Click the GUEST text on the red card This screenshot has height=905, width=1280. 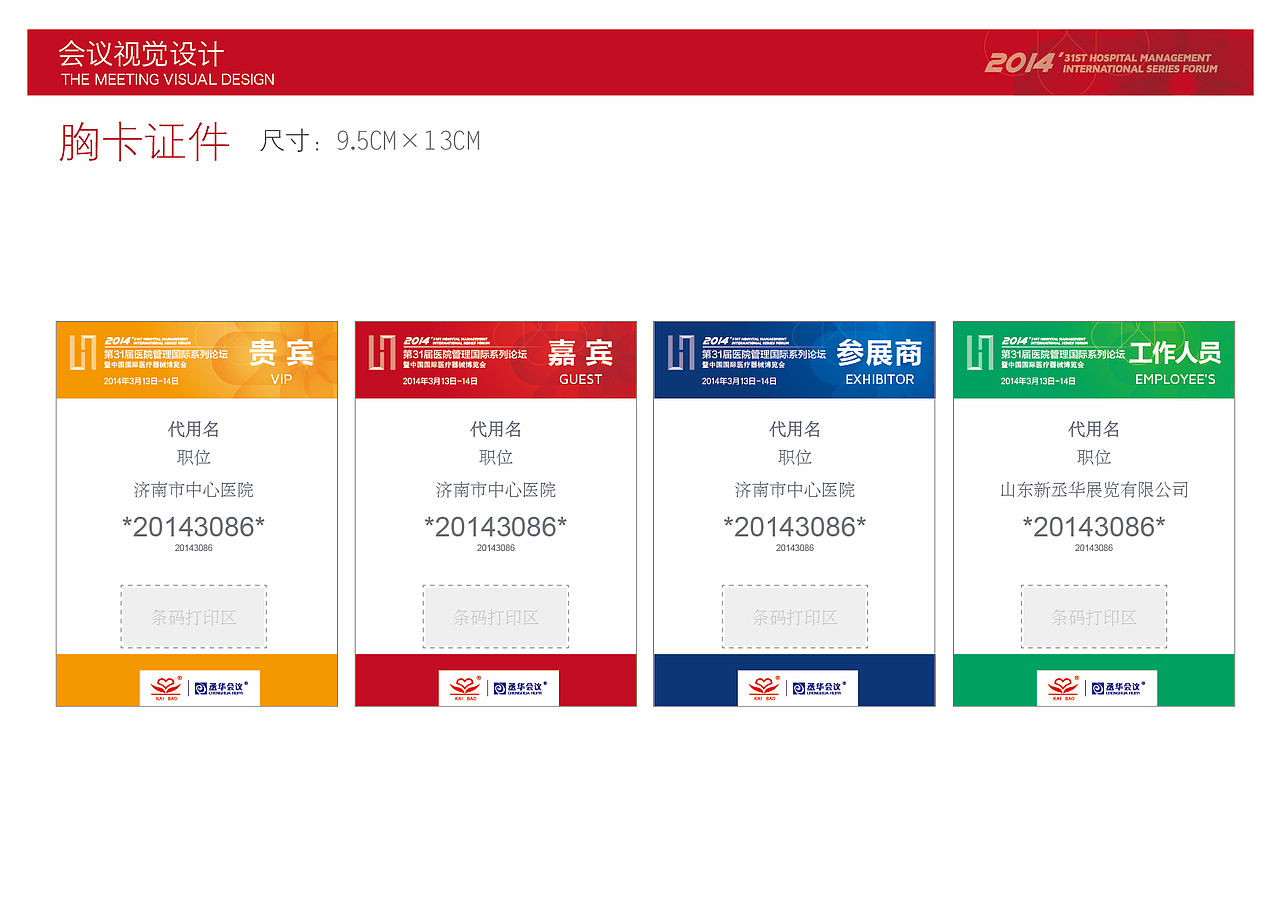(x=581, y=379)
